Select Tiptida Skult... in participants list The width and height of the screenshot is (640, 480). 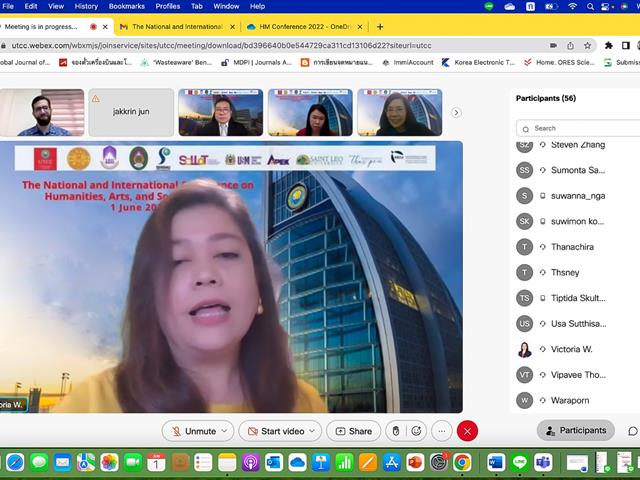coord(577,298)
